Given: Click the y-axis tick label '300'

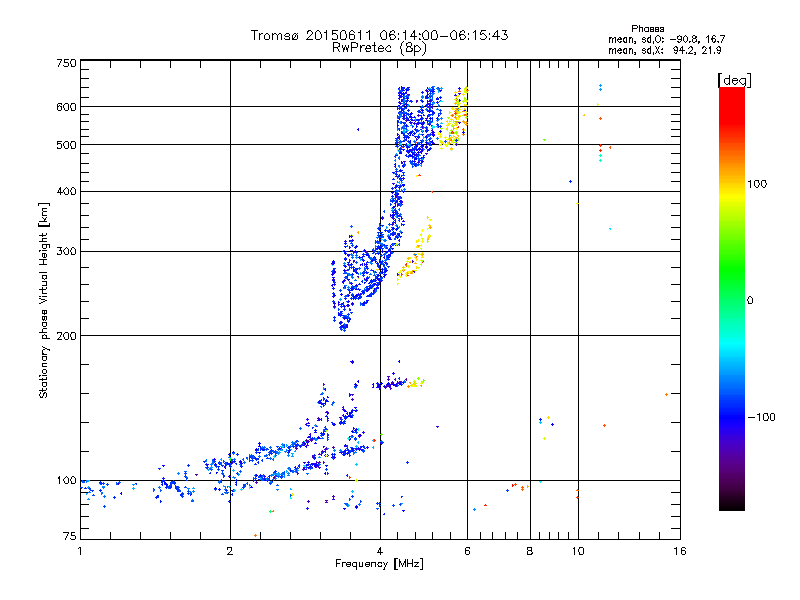Looking at the screenshot, I should pyautogui.click(x=66, y=251).
